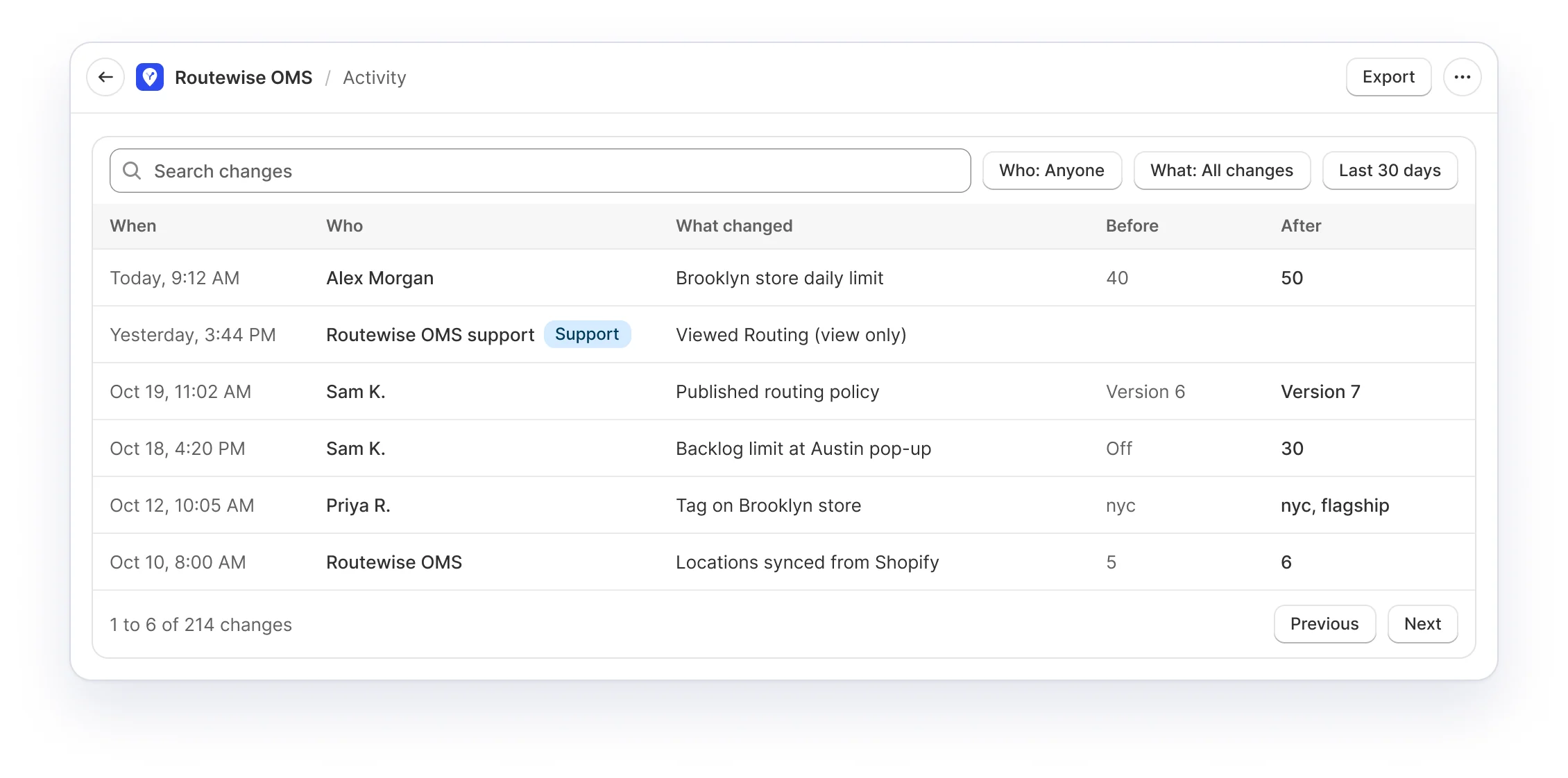The width and height of the screenshot is (1568, 778).
Task: Click 1 to 6 of 214 changes text
Action: [201, 625]
